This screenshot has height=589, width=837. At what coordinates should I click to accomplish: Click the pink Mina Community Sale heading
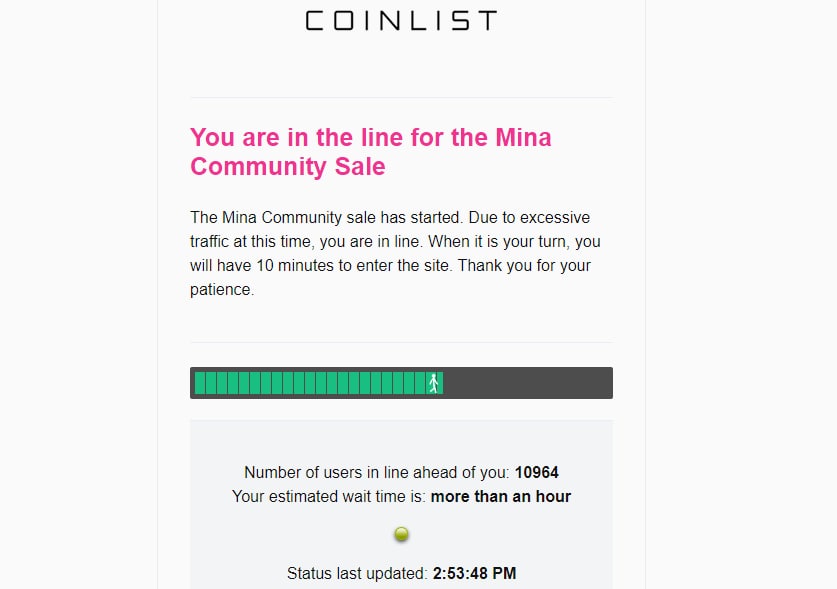370,152
